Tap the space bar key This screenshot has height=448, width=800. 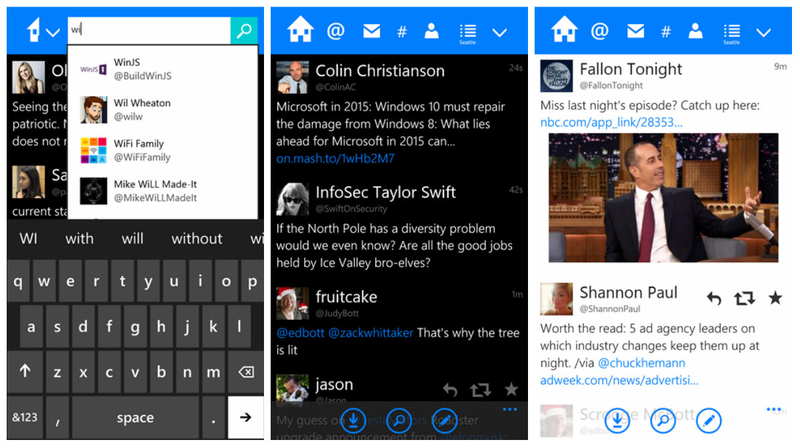[135, 417]
